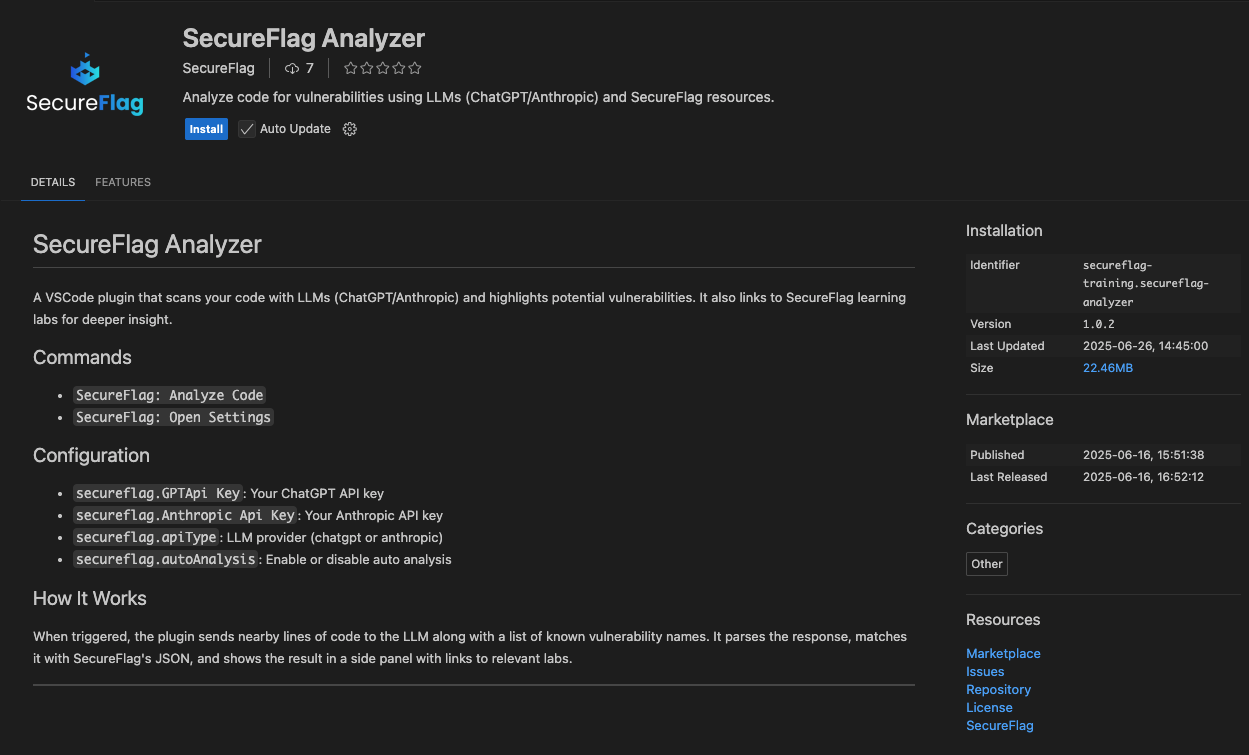Click the Categories section heading
The height and width of the screenshot is (755, 1249).
tap(1004, 528)
